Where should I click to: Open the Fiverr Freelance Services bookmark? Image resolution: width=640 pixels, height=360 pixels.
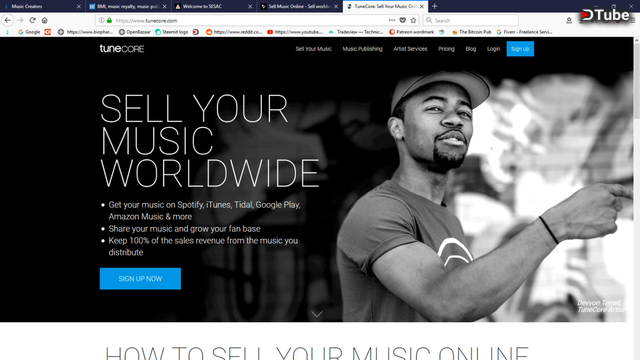pos(524,32)
